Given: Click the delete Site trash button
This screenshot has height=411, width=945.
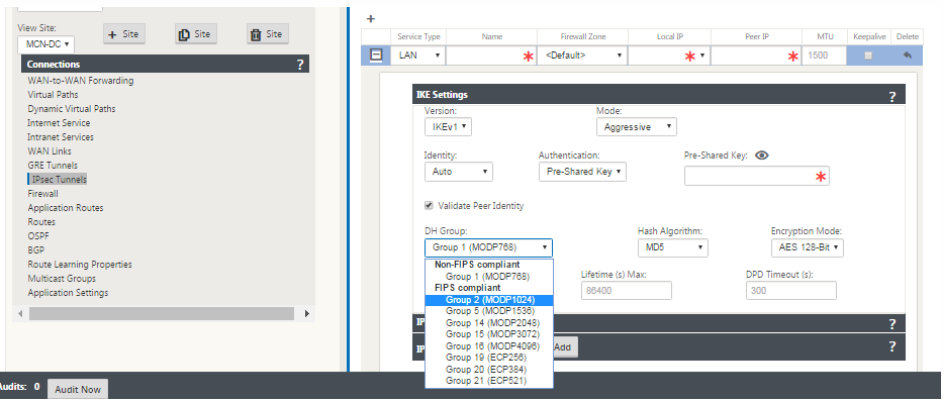Looking at the screenshot, I should [x=268, y=34].
